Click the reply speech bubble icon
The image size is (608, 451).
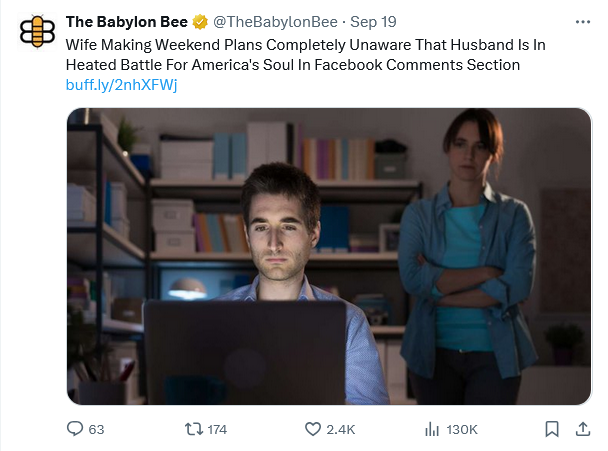point(75,429)
